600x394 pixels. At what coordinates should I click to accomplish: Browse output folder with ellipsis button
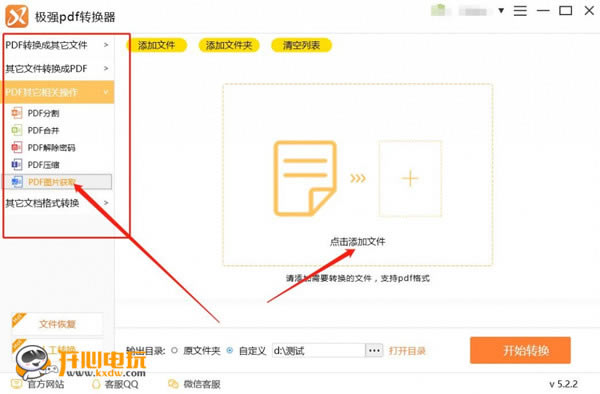(x=374, y=350)
